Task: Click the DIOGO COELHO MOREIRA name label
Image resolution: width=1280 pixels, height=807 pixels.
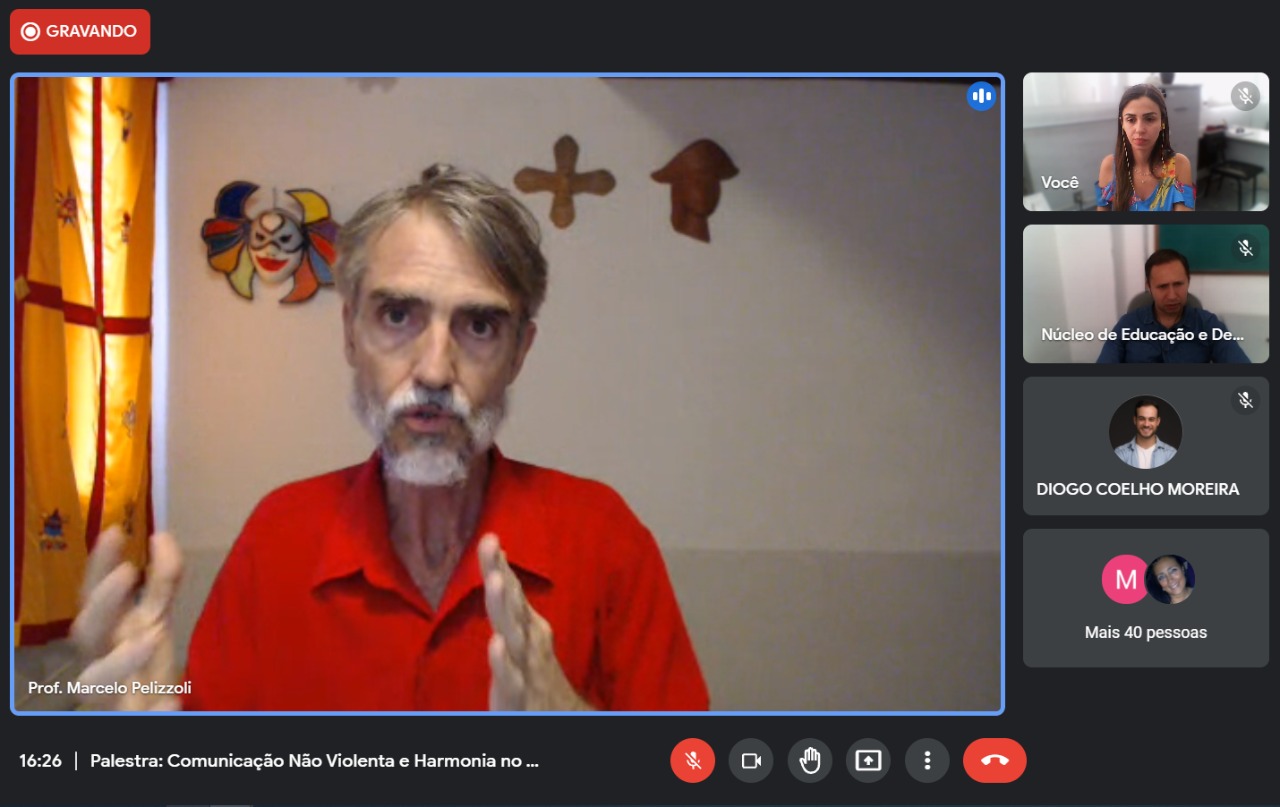Action: [x=1137, y=489]
